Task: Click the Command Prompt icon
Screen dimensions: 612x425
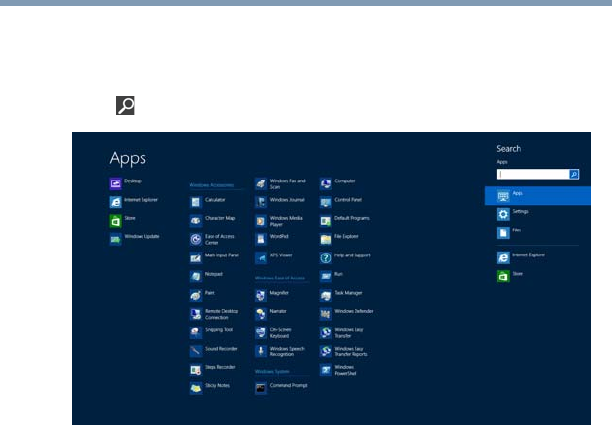Action: (x=261, y=387)
